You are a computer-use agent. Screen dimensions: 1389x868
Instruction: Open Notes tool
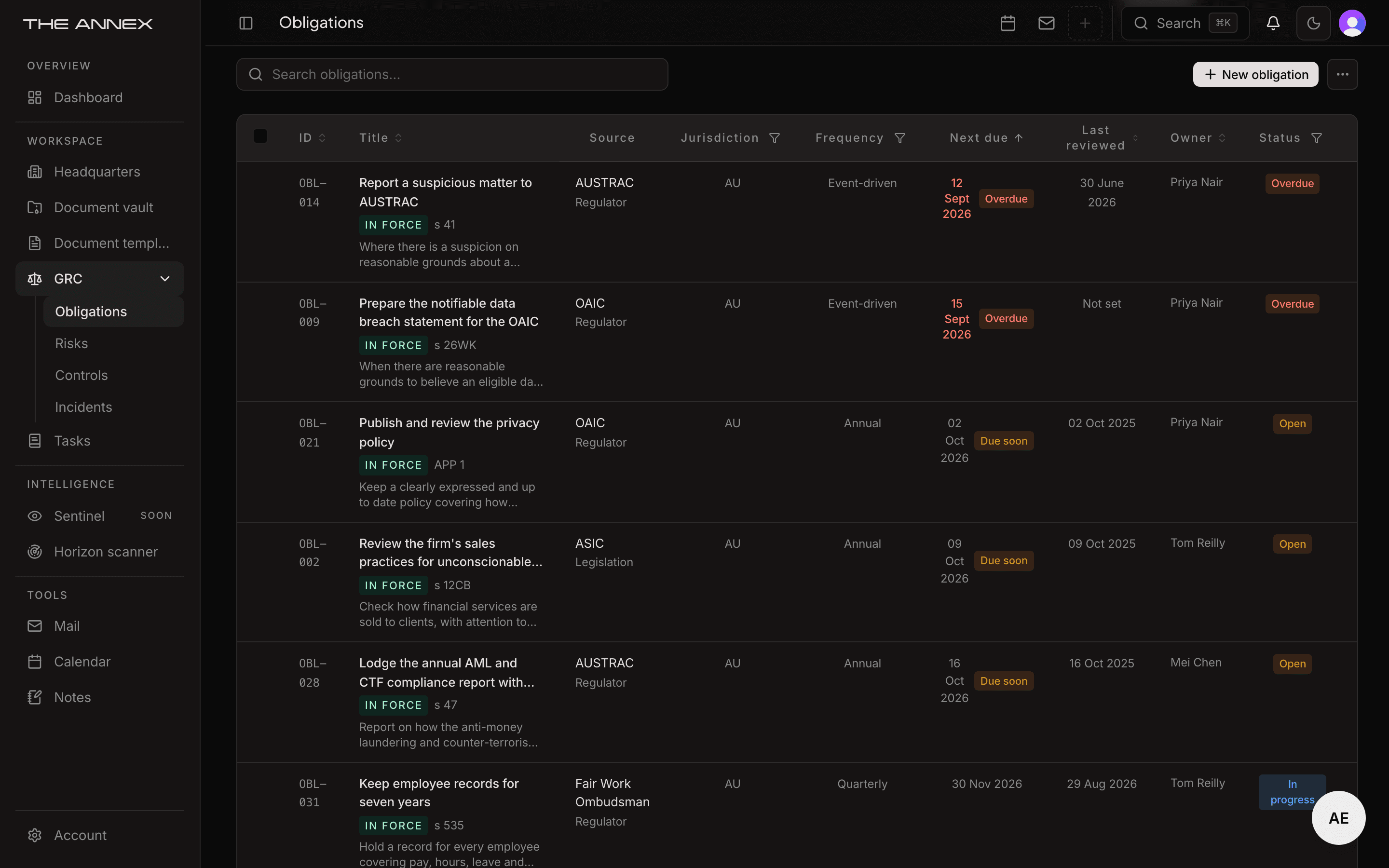tap(100, 697)
